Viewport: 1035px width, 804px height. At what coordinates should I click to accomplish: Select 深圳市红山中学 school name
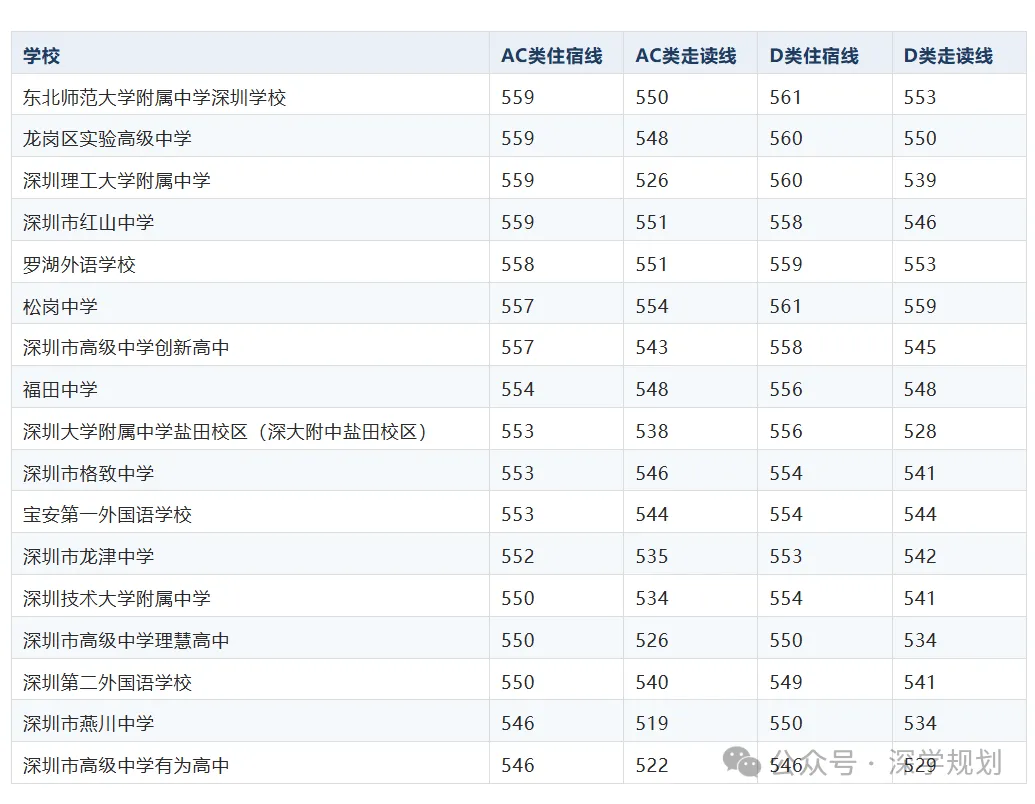click(x=88, y=222)
